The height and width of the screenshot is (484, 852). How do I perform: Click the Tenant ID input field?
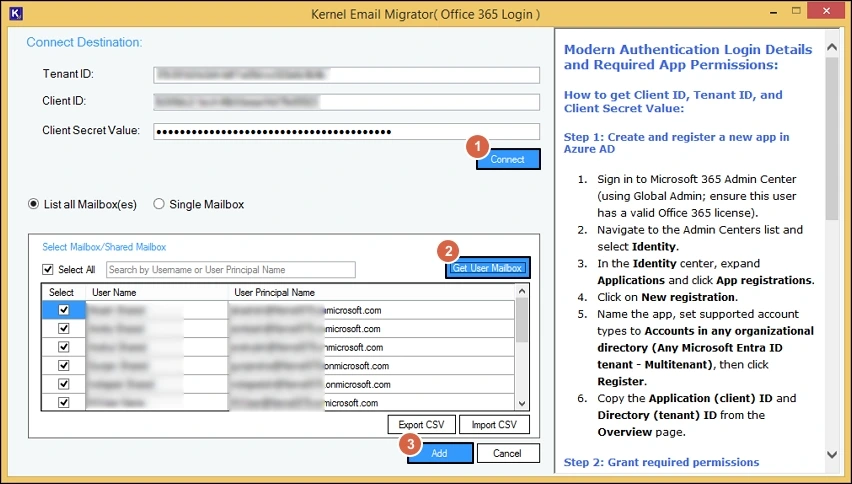[x=346, y=74]
